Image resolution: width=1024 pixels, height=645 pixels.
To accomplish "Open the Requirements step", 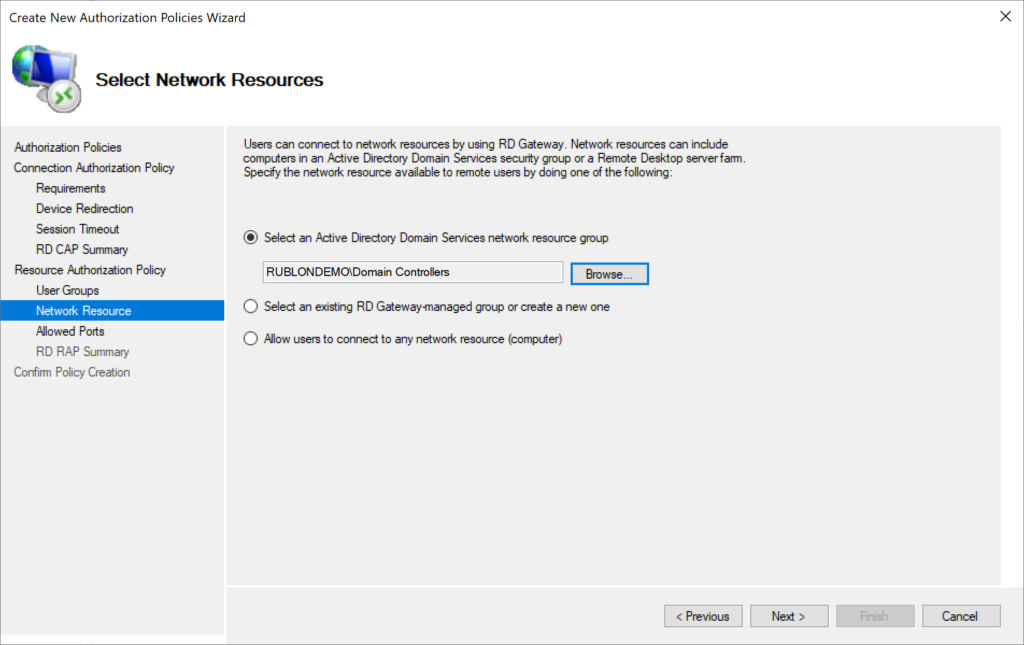I will [x=70, y=188].
